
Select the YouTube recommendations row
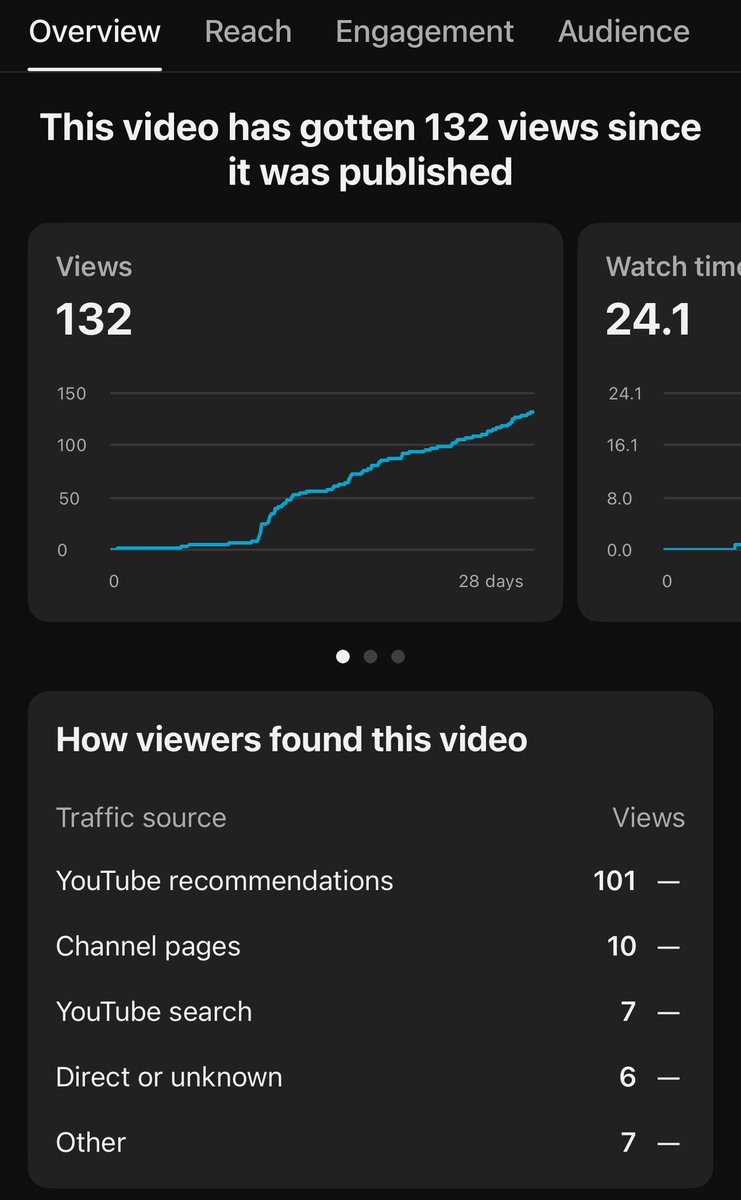tap(370, 881)
